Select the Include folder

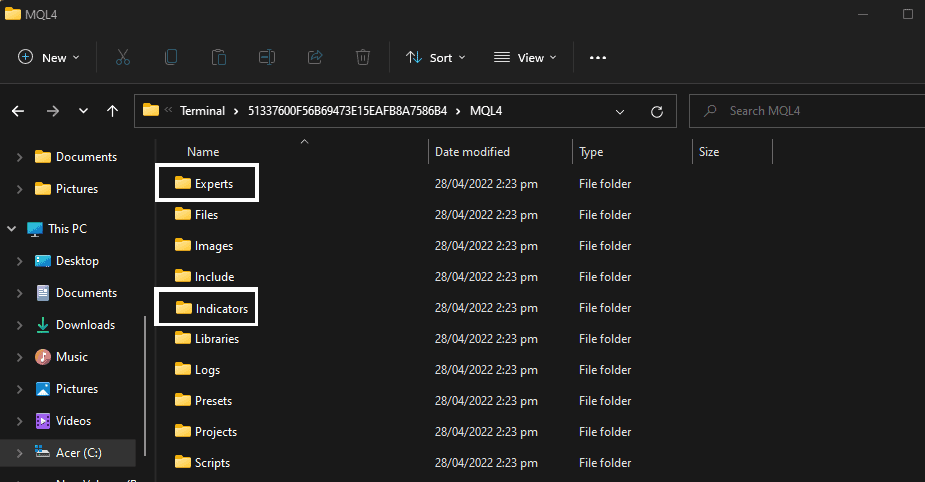[205, 277]
